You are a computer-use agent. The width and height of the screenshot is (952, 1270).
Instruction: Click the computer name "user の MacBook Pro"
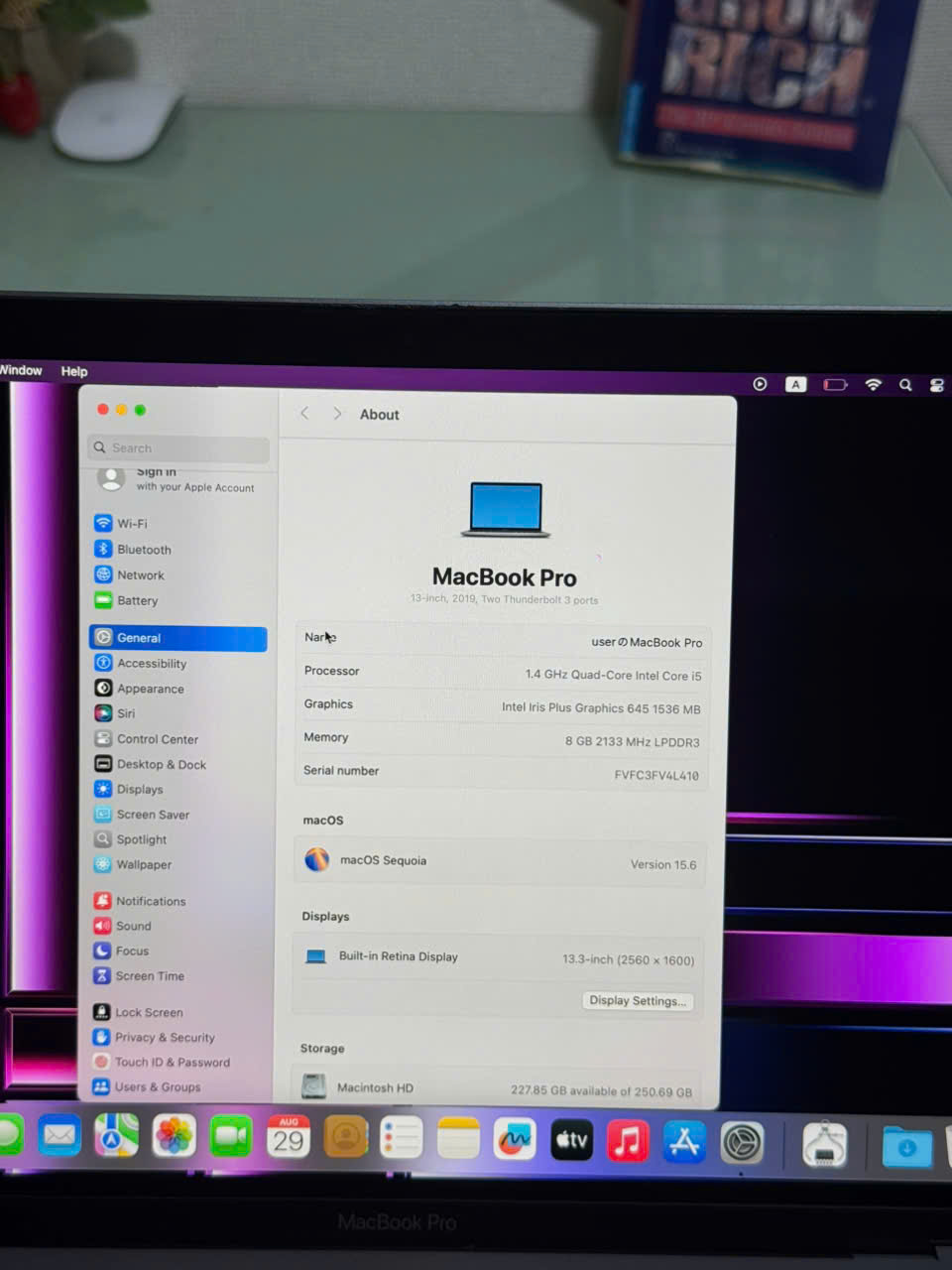[647, 642]
